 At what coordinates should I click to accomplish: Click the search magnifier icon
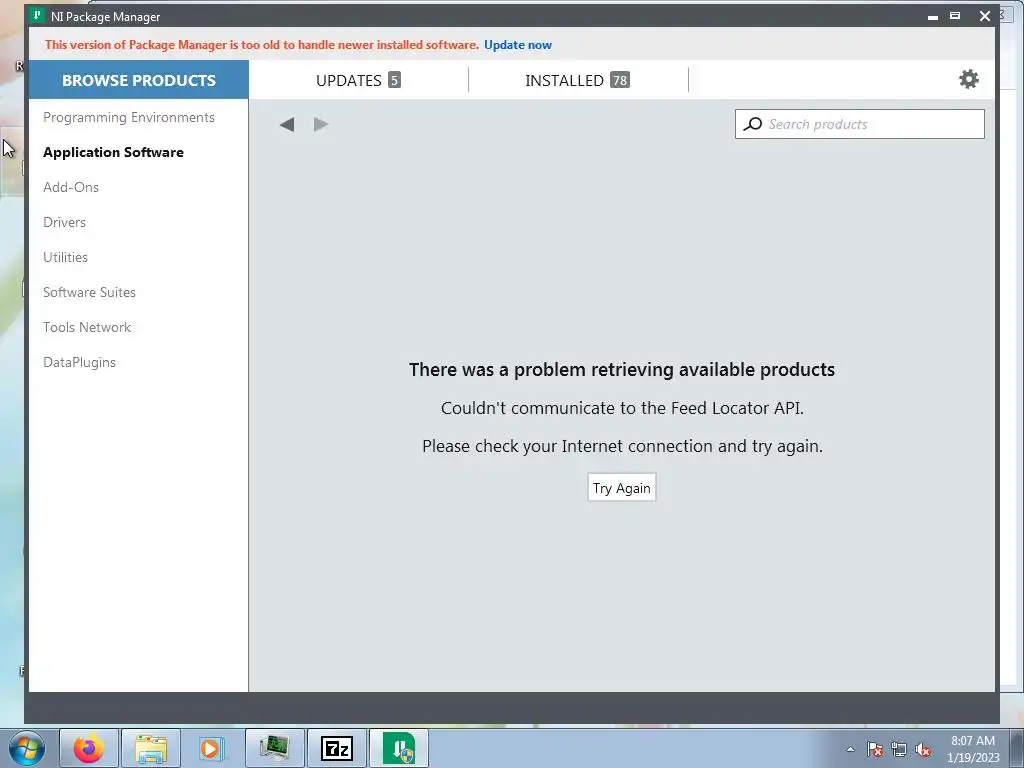click(x=752, y=124)
